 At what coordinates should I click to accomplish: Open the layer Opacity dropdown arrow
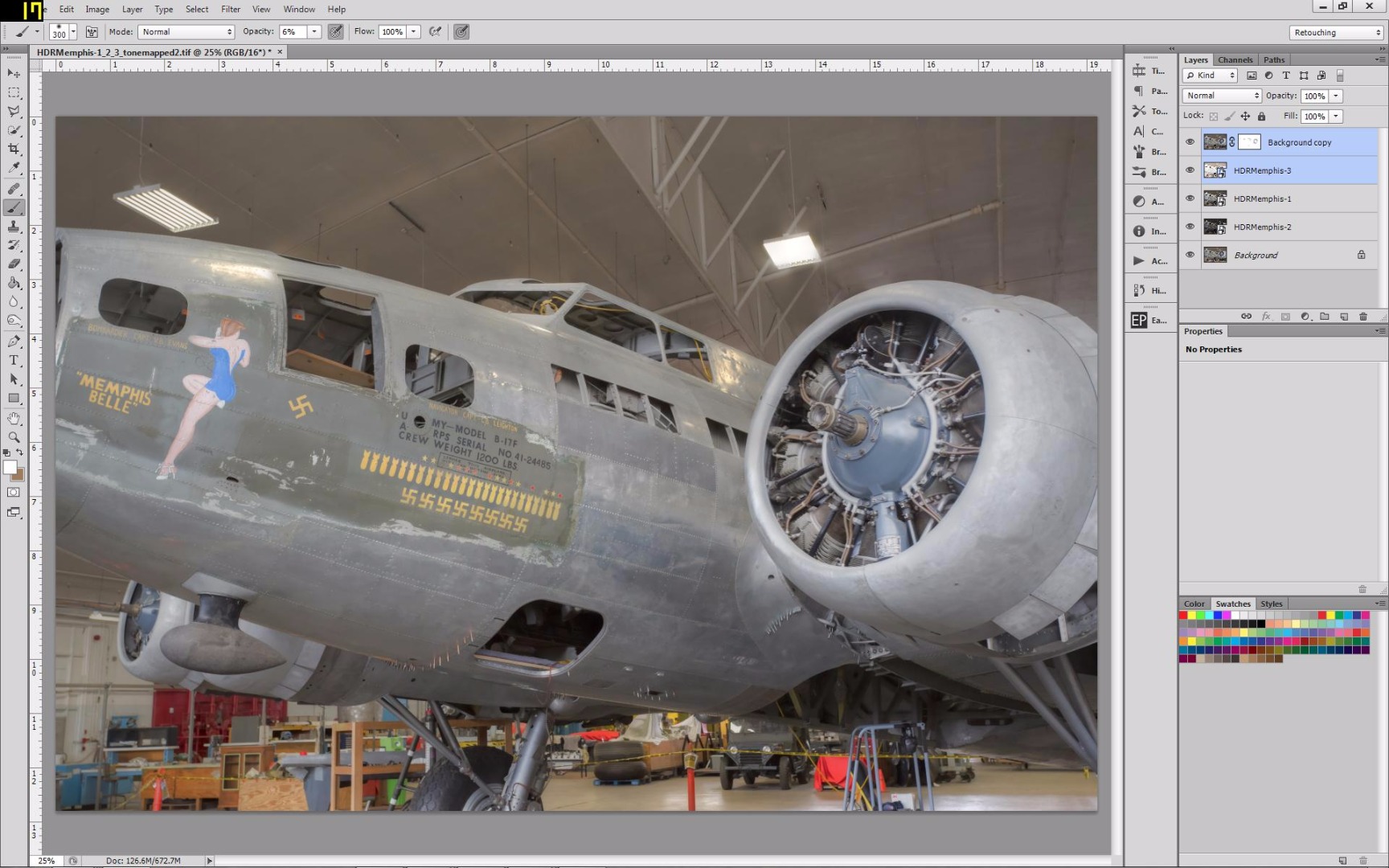point(1336,96)
